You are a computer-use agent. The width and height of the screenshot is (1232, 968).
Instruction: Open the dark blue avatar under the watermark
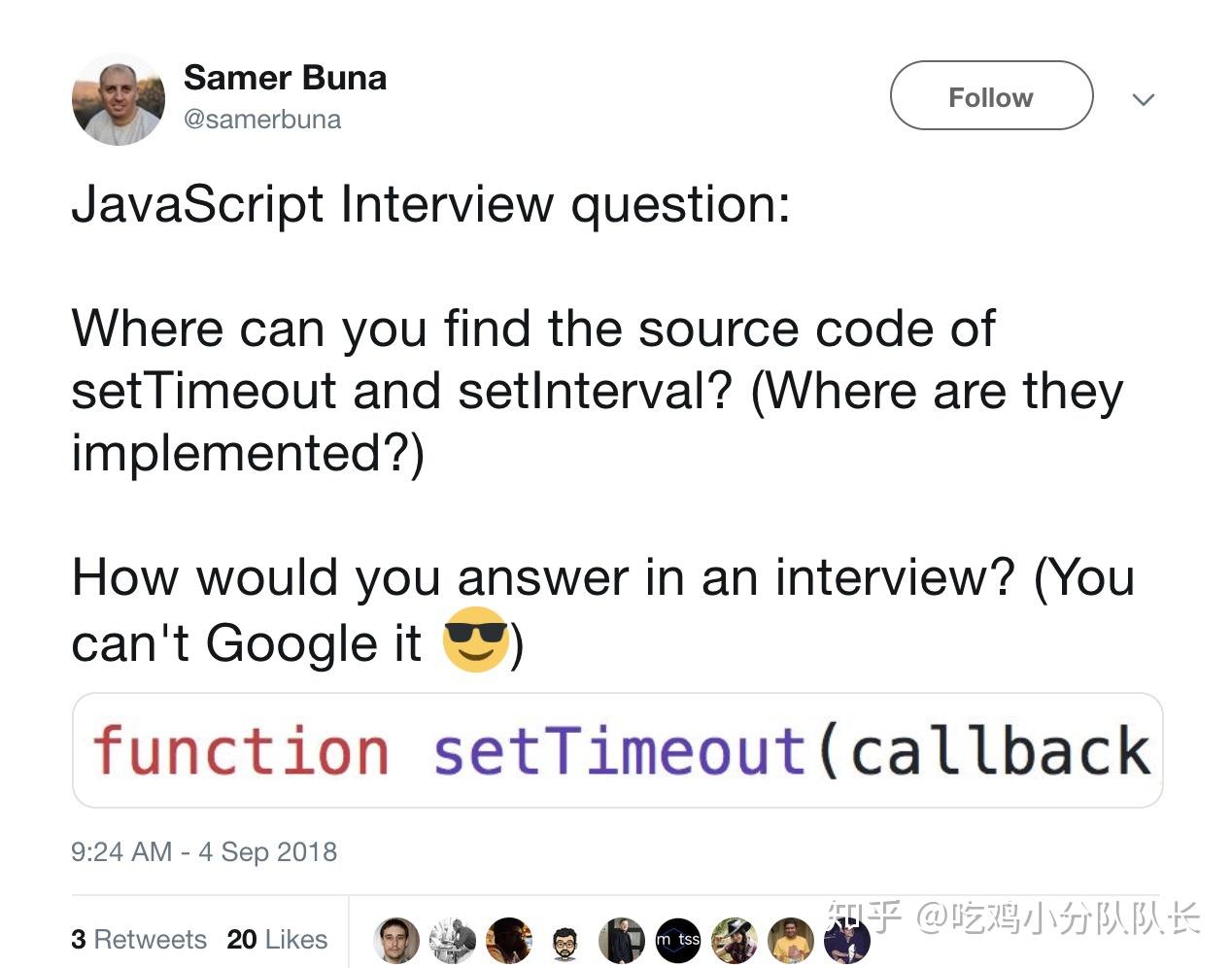(847, 940)
